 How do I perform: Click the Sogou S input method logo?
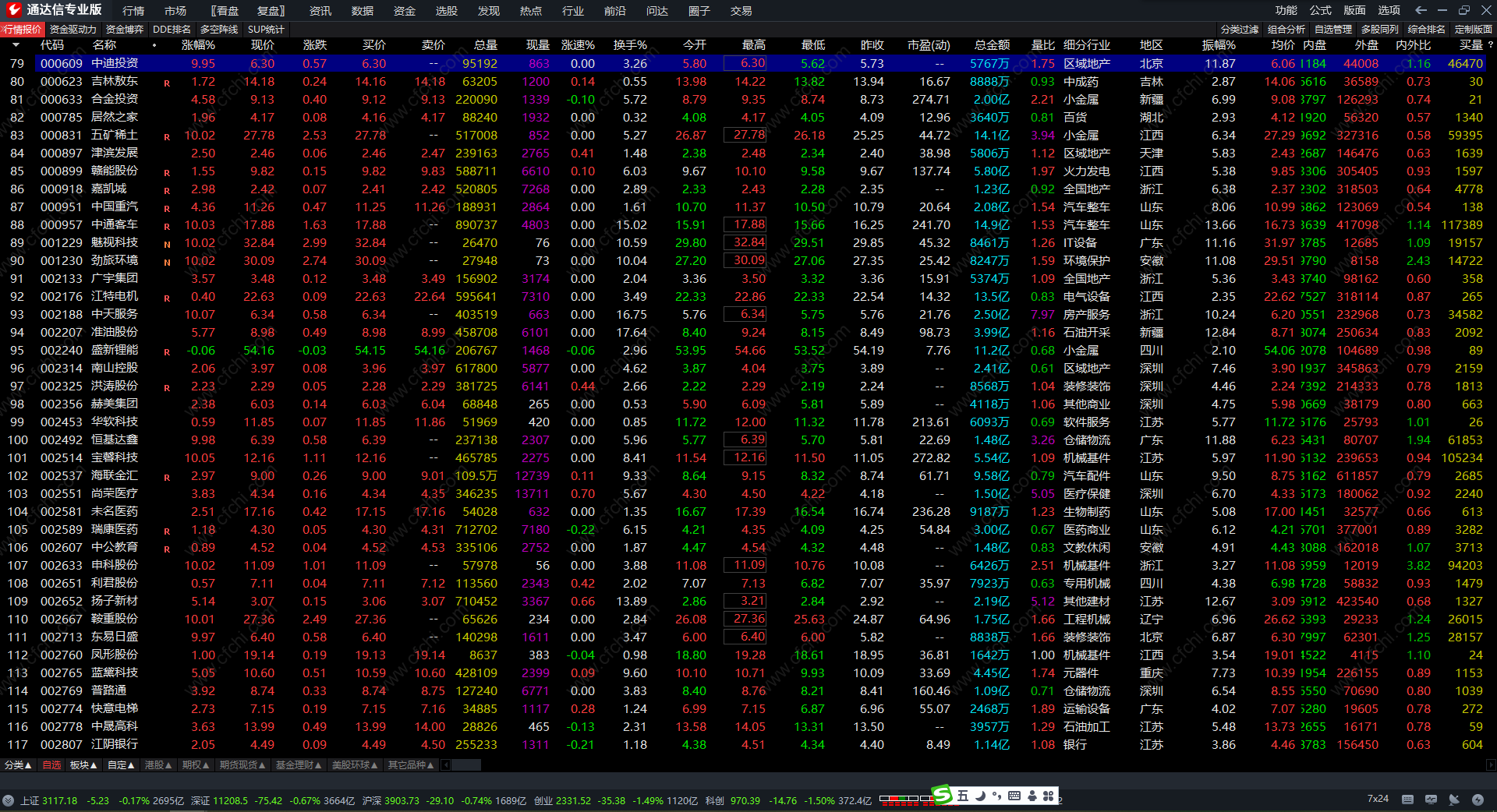[942, 795]
